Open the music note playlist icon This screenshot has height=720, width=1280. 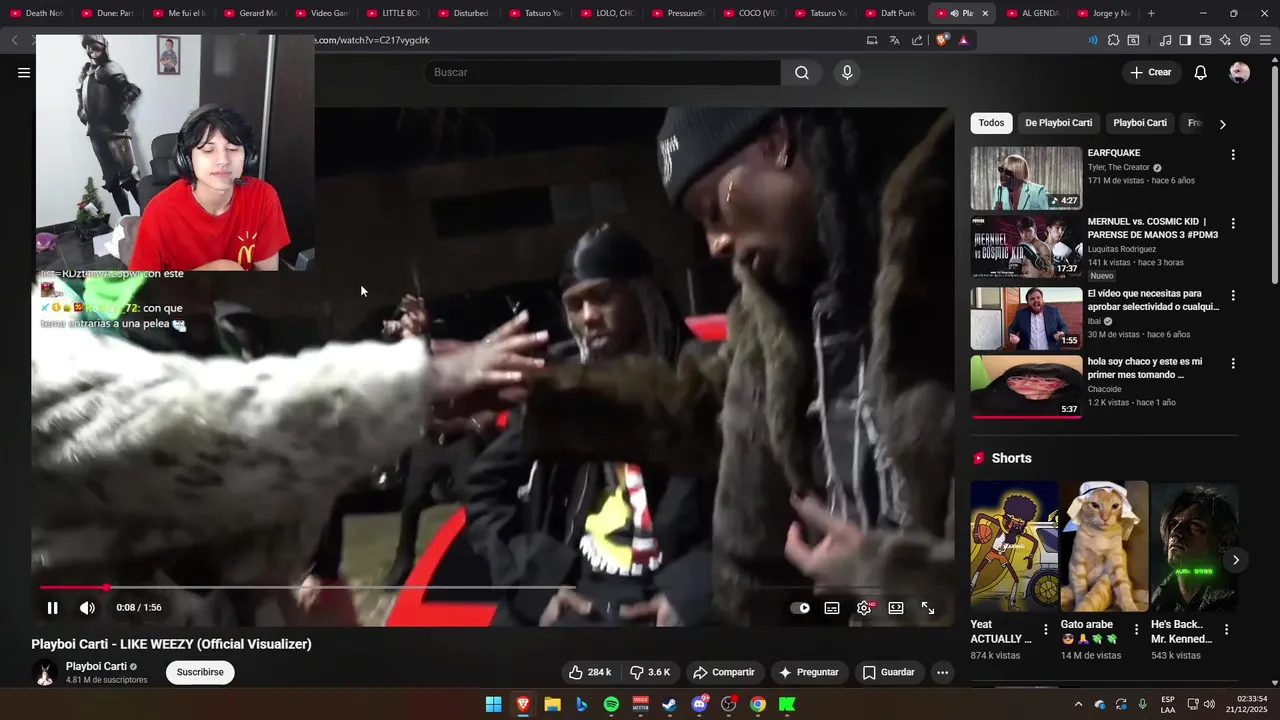pyautogui.click(x=1165, y=40)
